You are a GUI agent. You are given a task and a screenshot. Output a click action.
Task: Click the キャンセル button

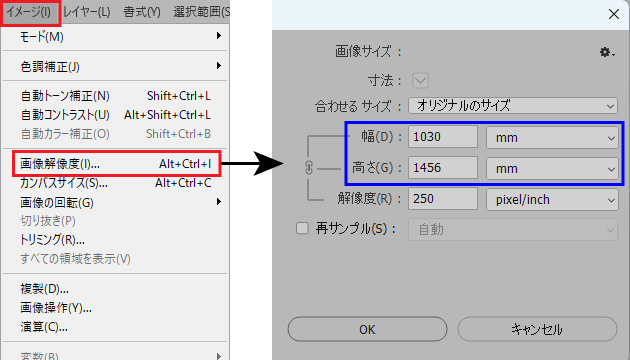(x=537, y=329)
